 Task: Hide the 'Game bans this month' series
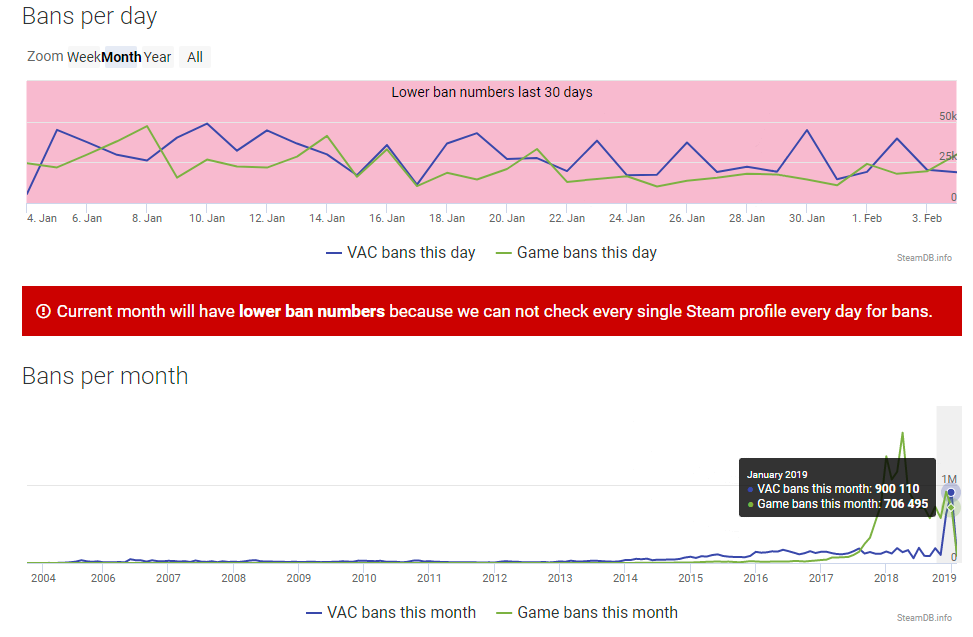[x=597, y=612]
